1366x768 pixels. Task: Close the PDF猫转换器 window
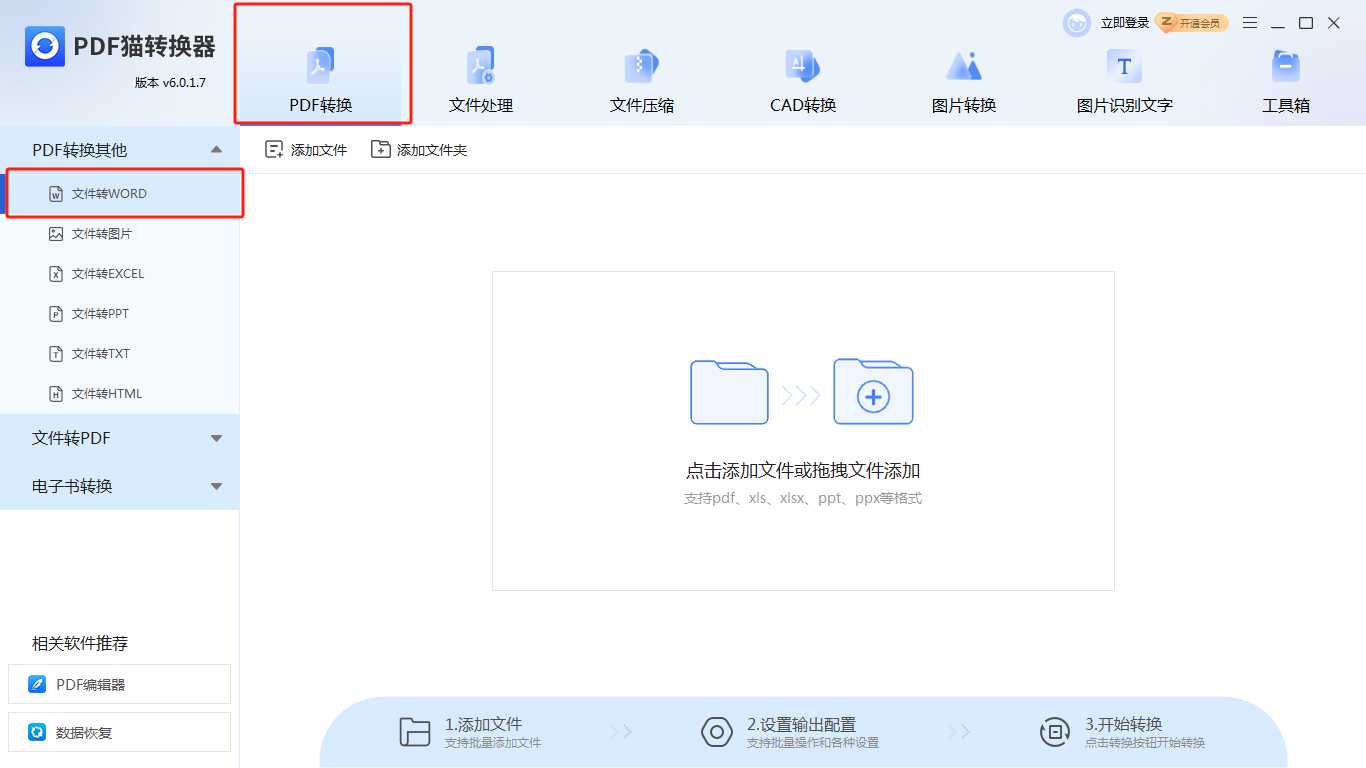[1334, 23]
